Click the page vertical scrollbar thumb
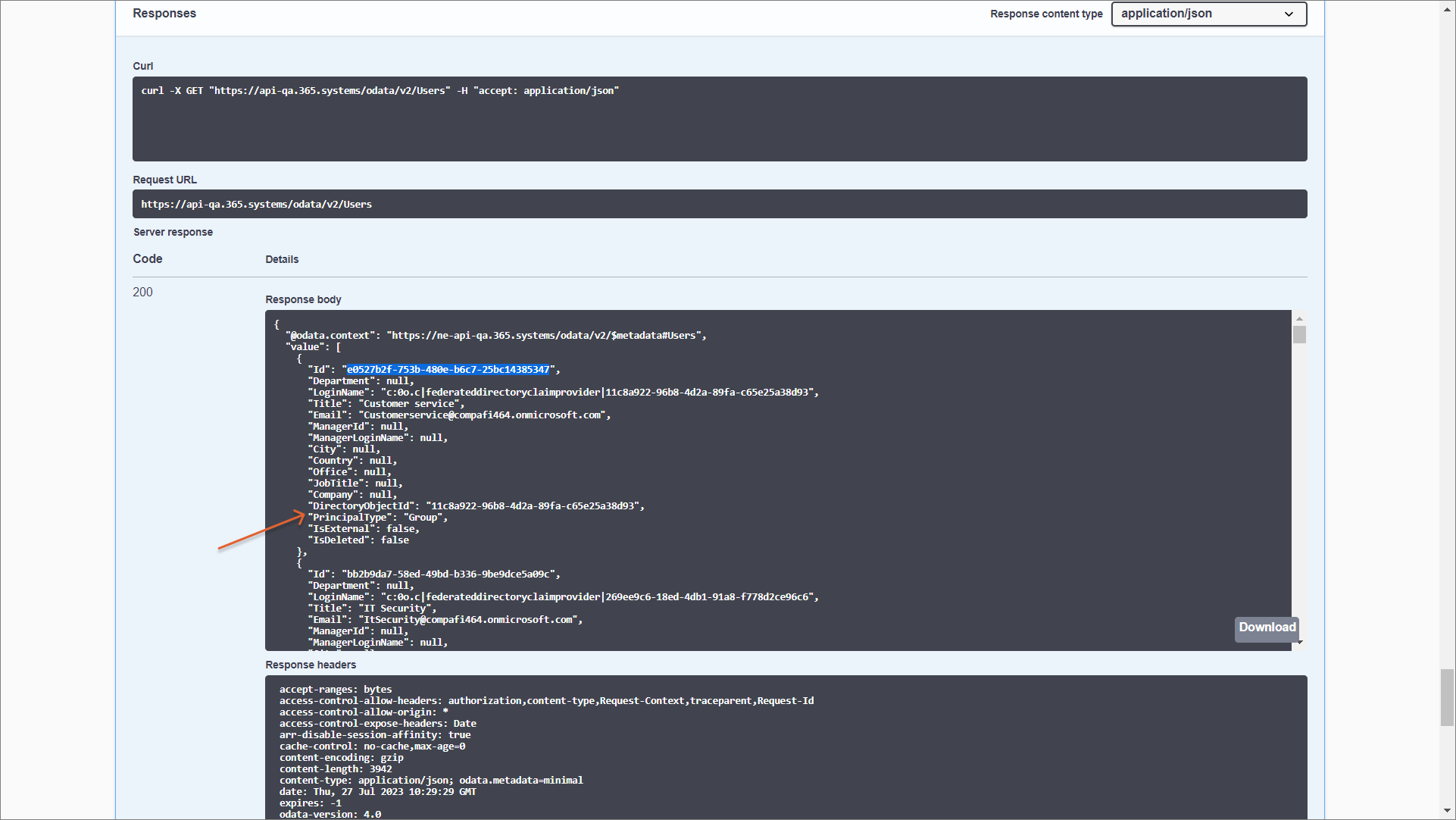This screenshot has width=1456, height=820. 1447,697
